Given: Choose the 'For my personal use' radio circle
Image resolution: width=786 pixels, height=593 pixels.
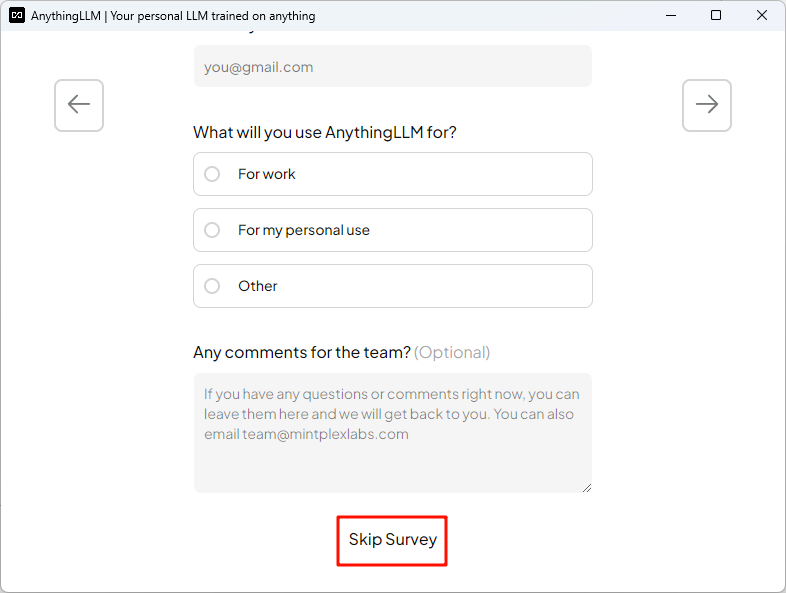Looking at the screenshot, I should (212, 230).
